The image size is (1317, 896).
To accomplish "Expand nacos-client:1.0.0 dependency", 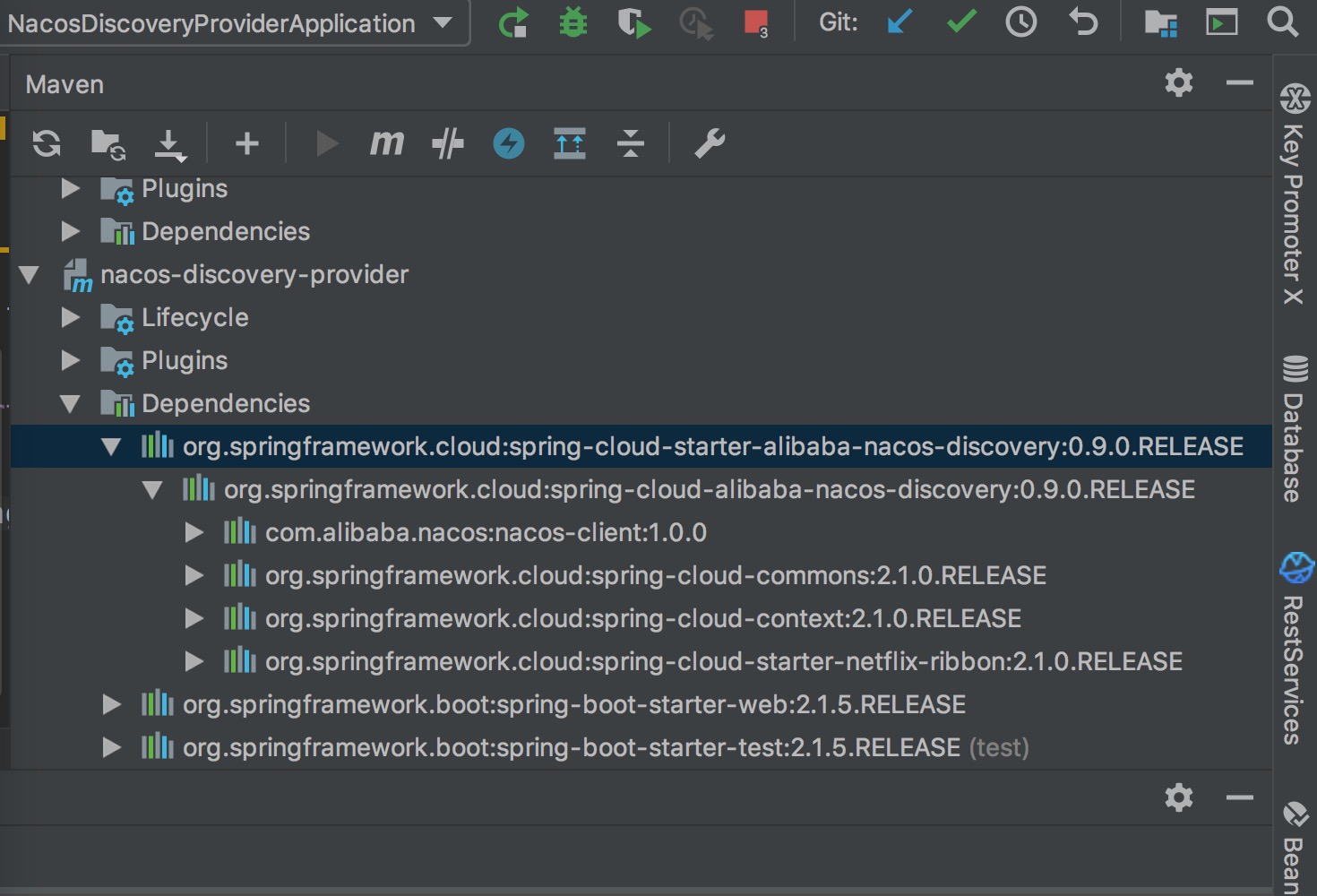I will pyautogui.click(x=194, y=532).
